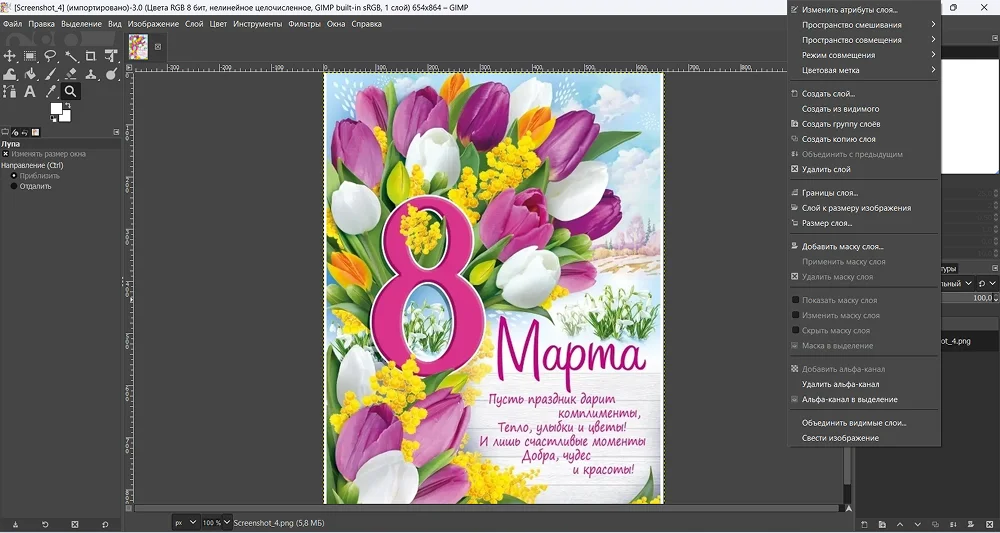The image size is (1000, 533).
Task: Select the 'Приблизить' radio option
Action: click(x=14, y=176)
